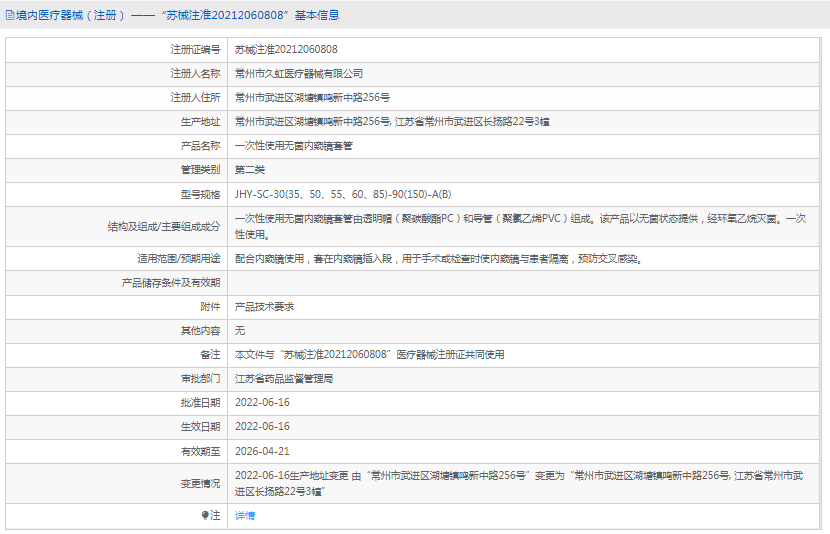830x534 pixels.
Task: Click the 备注 label
Action: pos(210,355)
